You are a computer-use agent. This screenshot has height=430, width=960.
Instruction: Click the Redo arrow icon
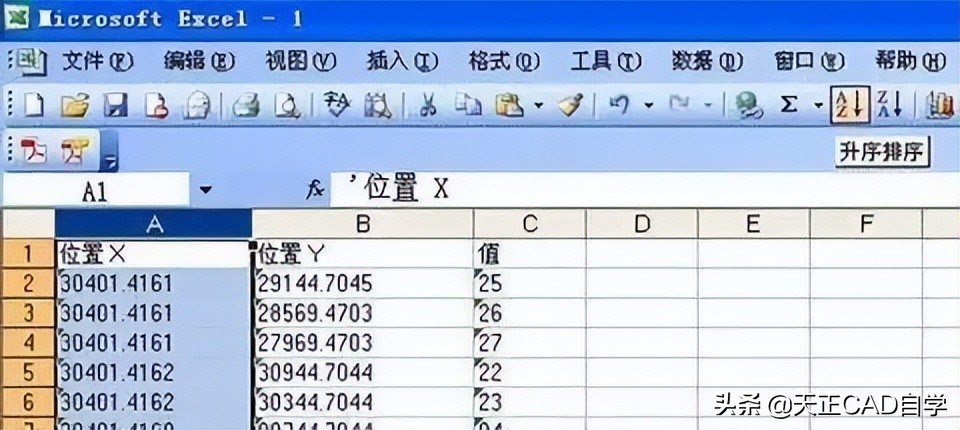click(x=679, y=105)
